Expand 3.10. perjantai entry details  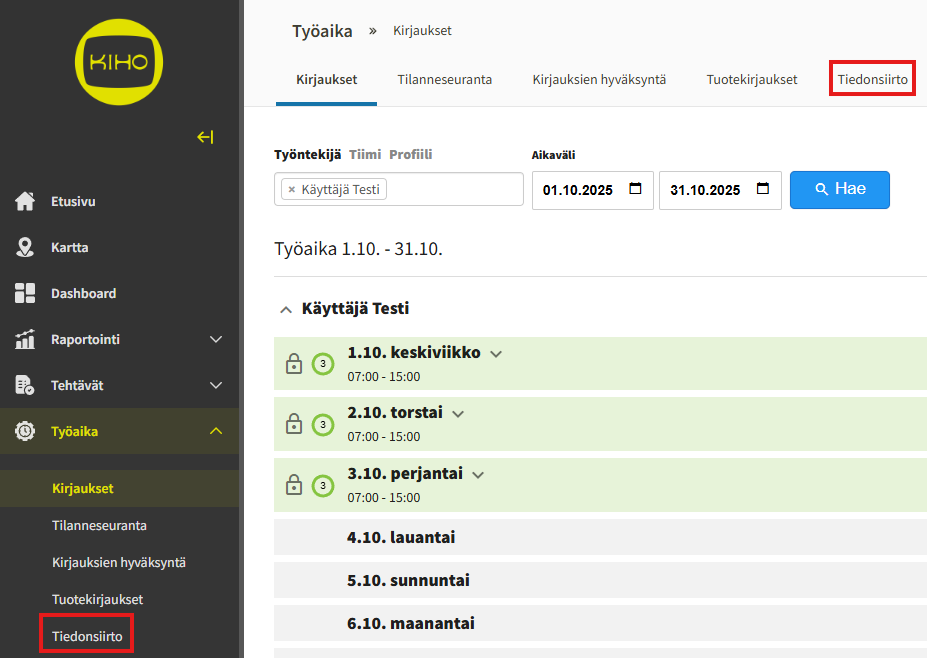[478, 475]
